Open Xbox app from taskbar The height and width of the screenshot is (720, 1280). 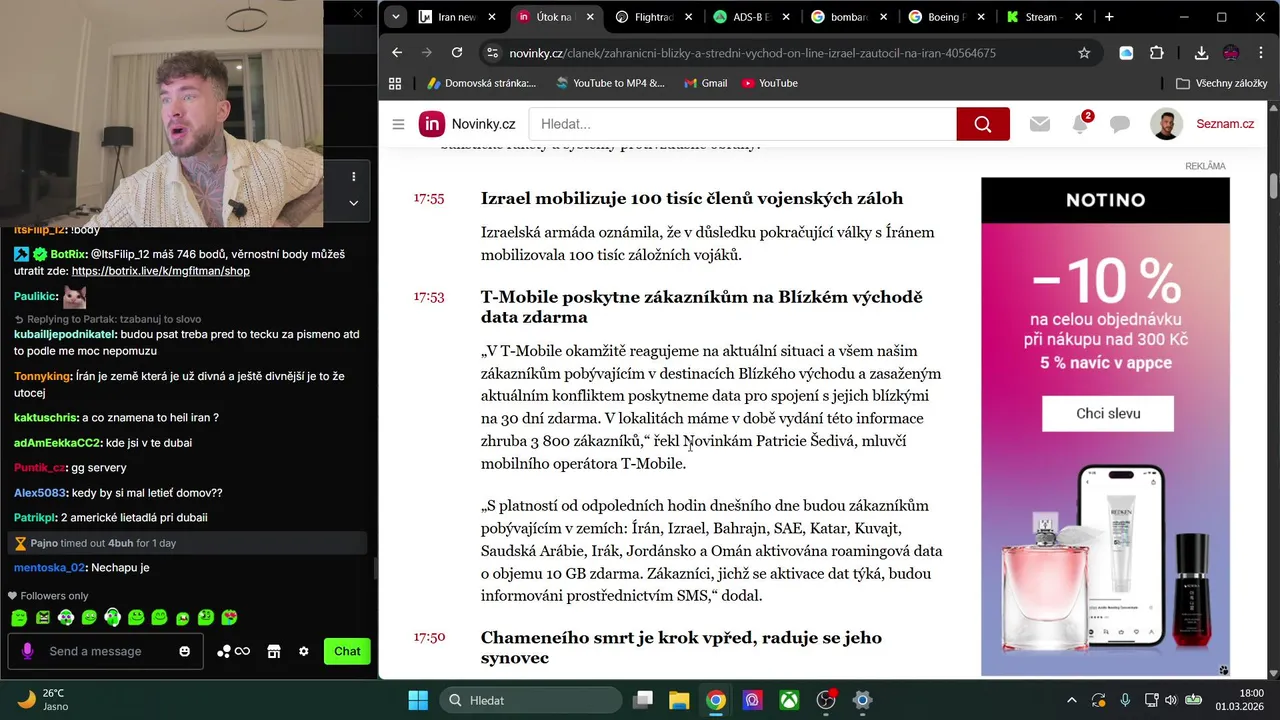(789, 700)
